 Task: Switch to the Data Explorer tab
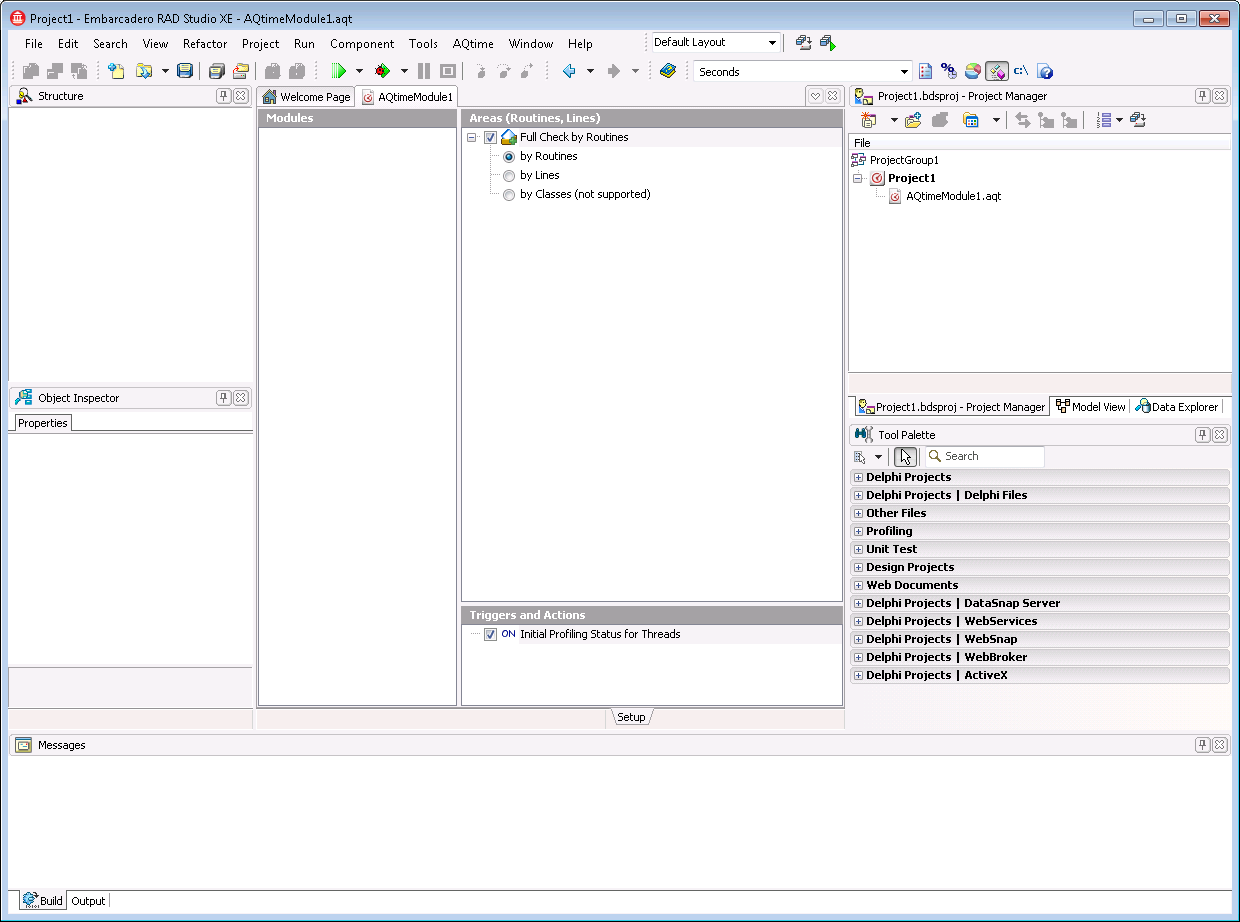coord(1177,407)
